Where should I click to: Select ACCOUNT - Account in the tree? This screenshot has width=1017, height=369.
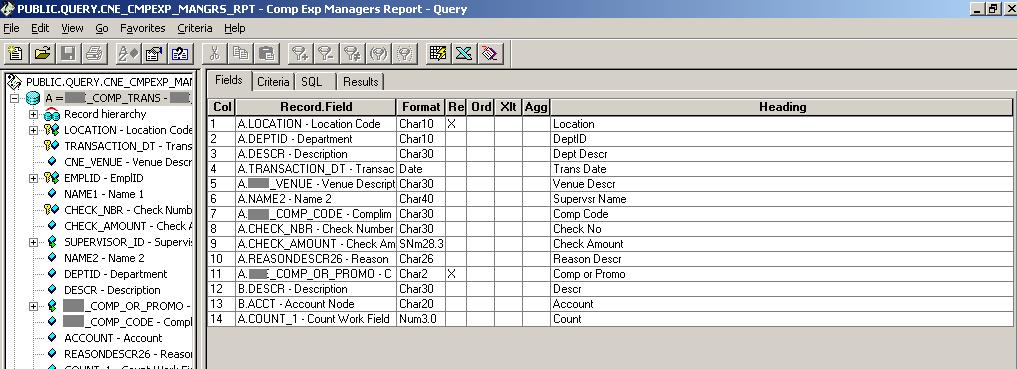click(x=113, y=338)
